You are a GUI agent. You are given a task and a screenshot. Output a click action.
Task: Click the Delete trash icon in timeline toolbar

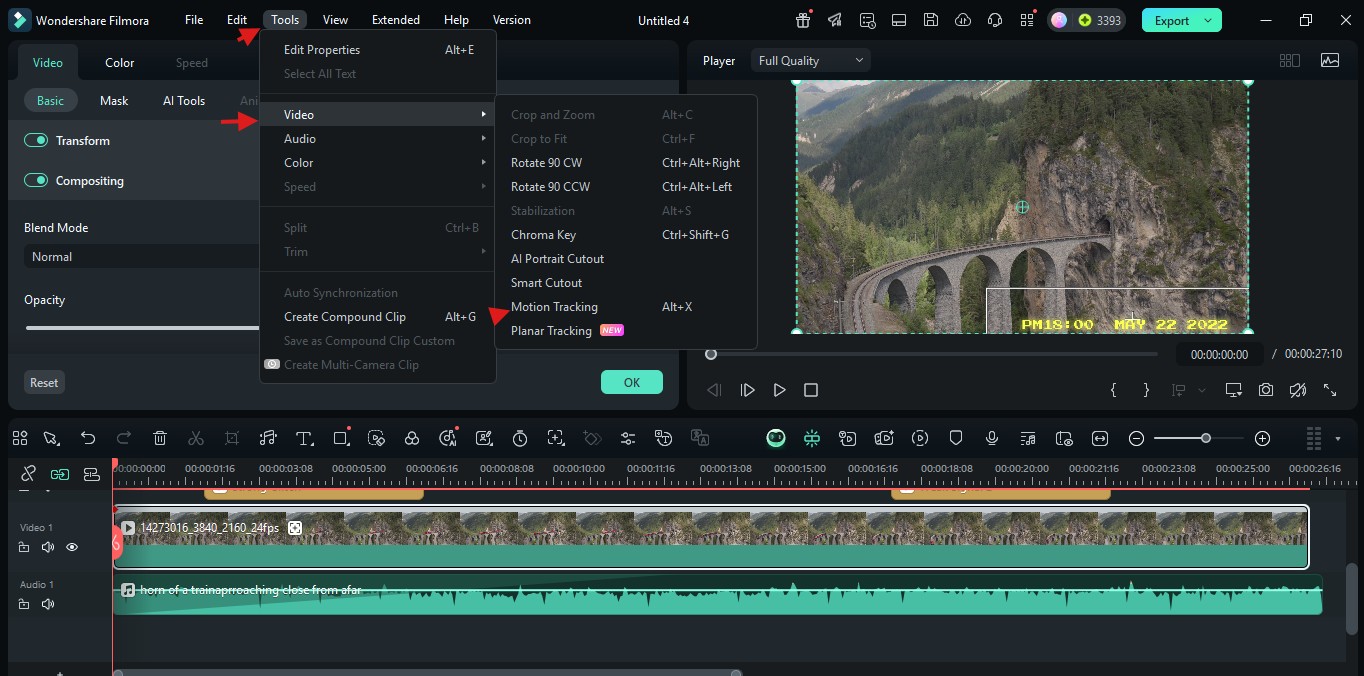coord(160,438)
